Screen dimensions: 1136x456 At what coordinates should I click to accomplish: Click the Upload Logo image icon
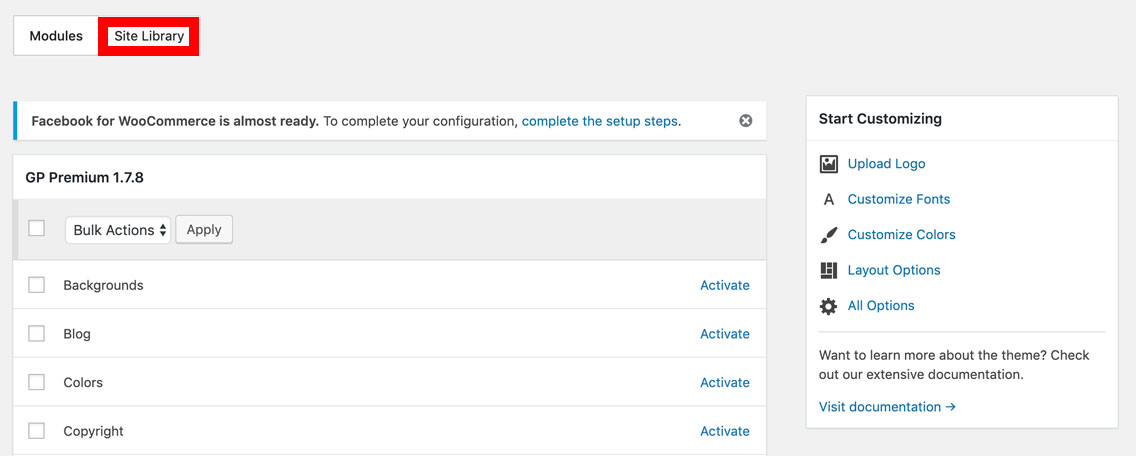pos(828,164)
